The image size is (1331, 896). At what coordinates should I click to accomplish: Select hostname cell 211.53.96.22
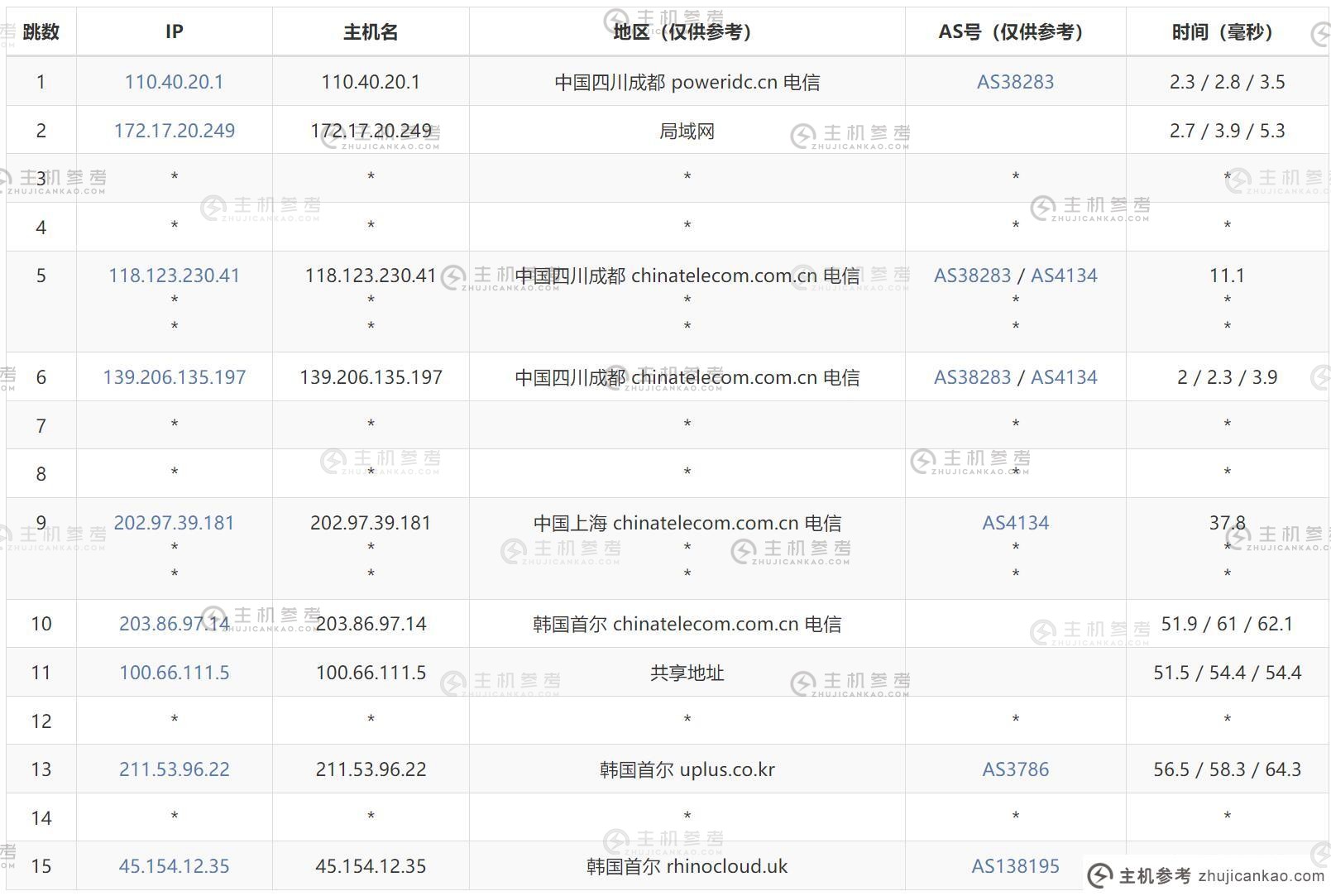371,769
